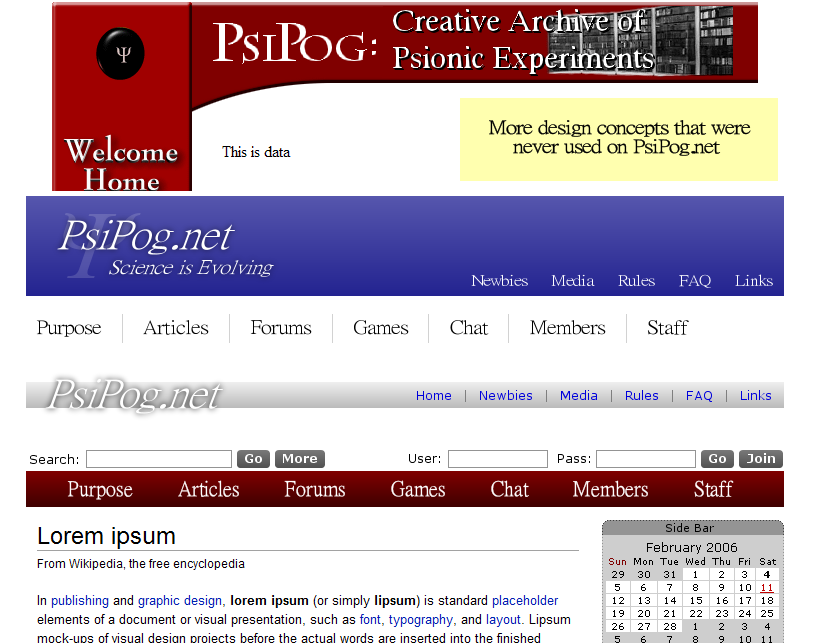
Task: Click the PsiPog.net logo in the gray header bar
Action: click(x=135, y=395)
